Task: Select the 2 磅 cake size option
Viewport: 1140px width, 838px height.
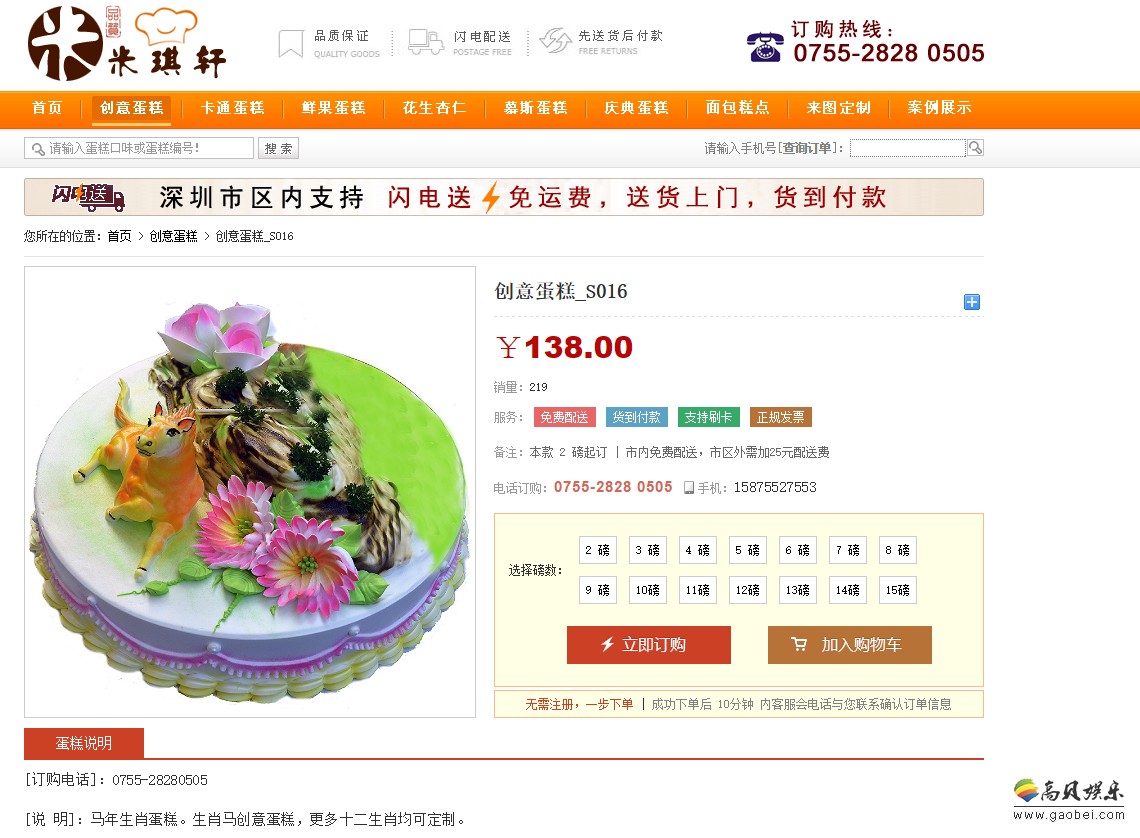Action: 598,550
